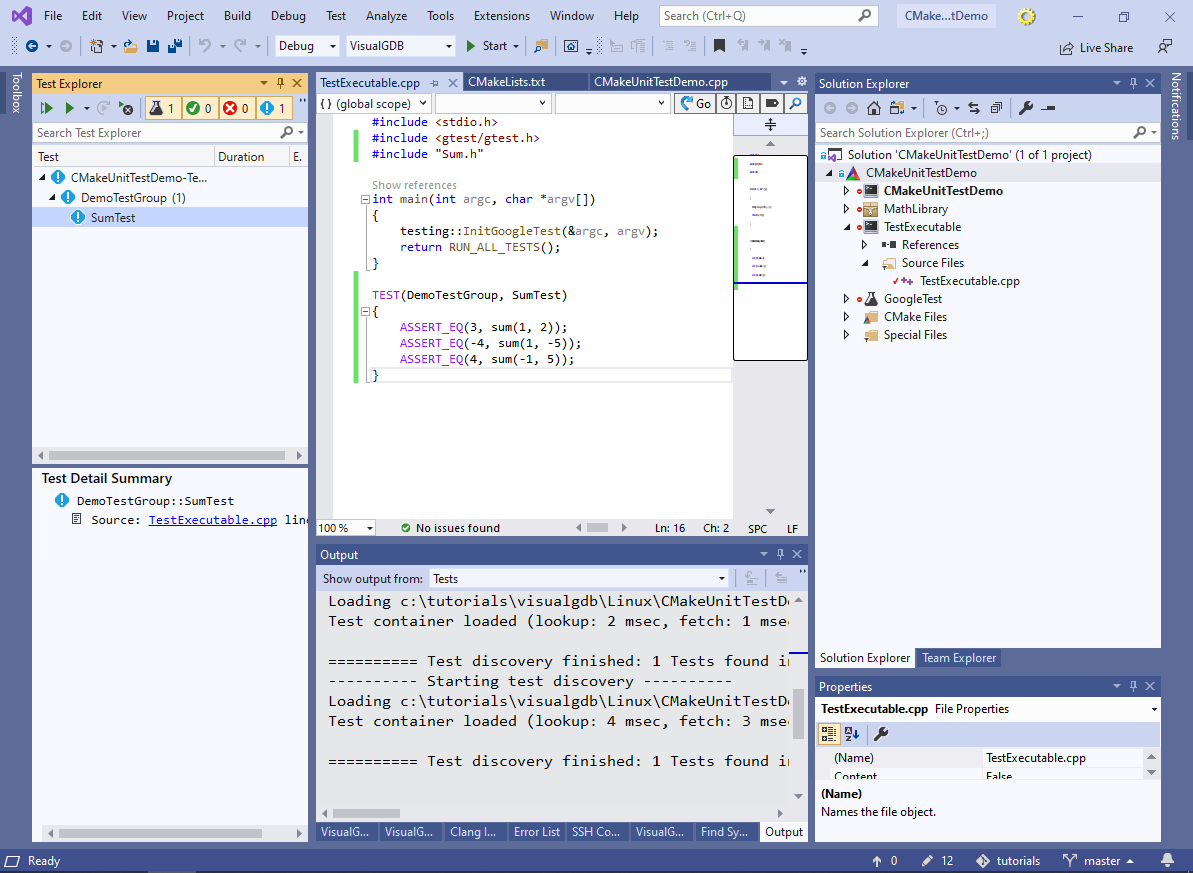Screen dimensions: 1193x873
Task: Open the Debug configuration dropdown
Action: [308, 46]
